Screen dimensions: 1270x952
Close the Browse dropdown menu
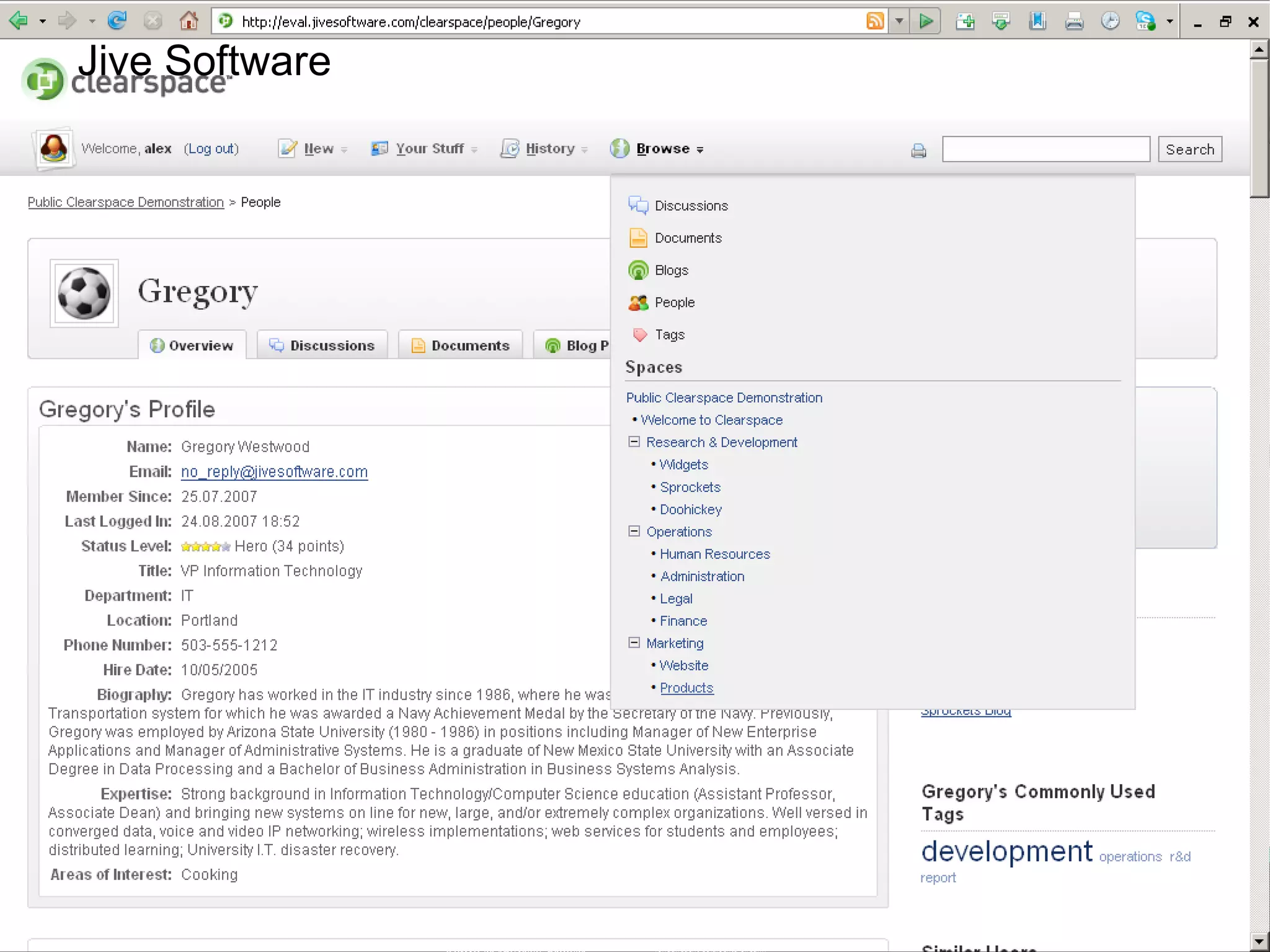[657, 149]
